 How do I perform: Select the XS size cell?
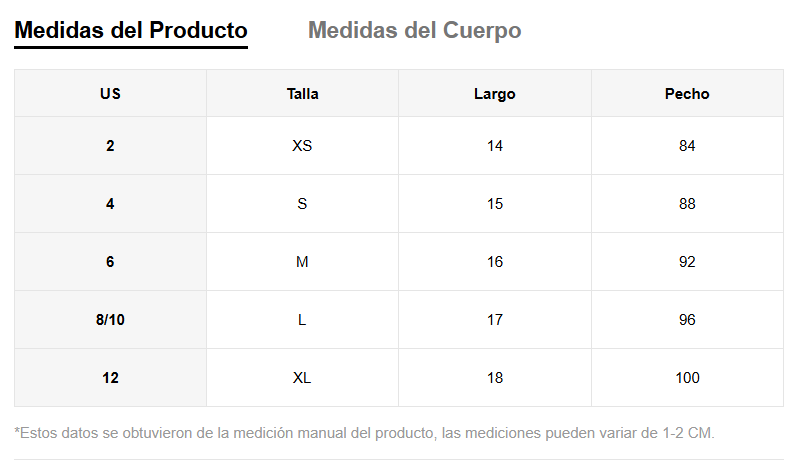[x=302, y=146]
